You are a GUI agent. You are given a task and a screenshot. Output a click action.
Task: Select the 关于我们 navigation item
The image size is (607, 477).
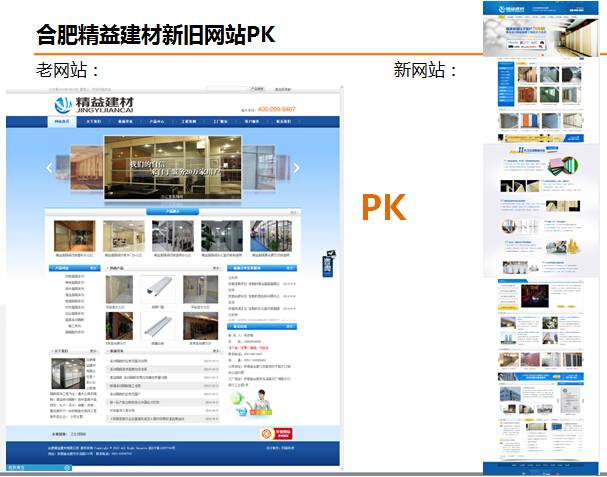(x=93, y=122)
